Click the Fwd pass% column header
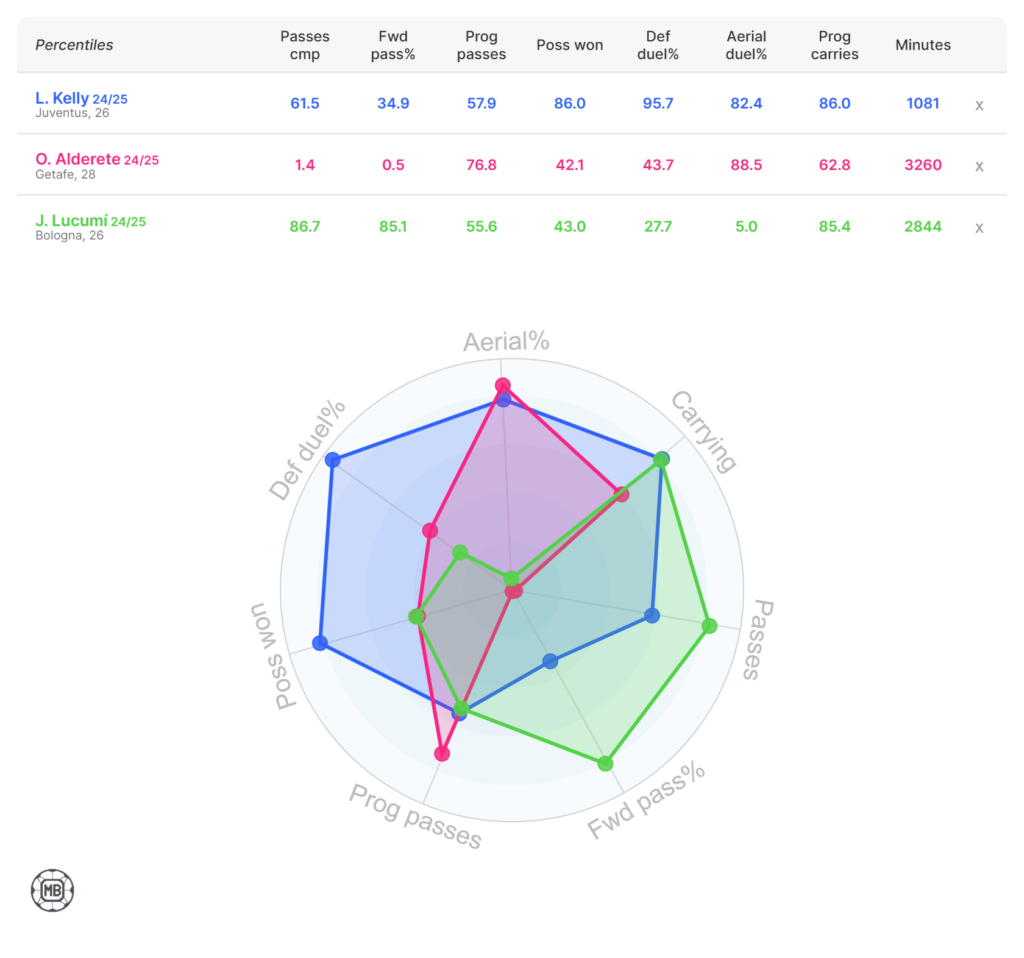1024x958 pixels. pos(393,45)
